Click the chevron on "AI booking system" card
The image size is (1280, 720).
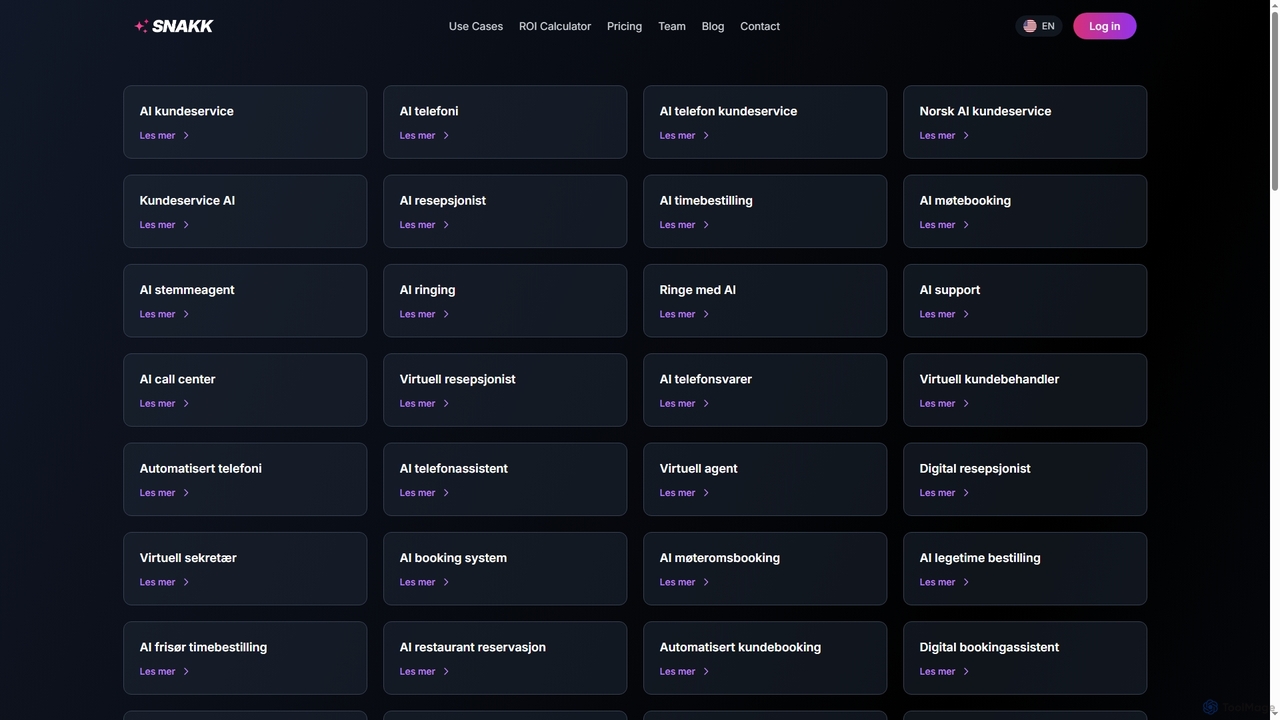[x=446, y=582]
